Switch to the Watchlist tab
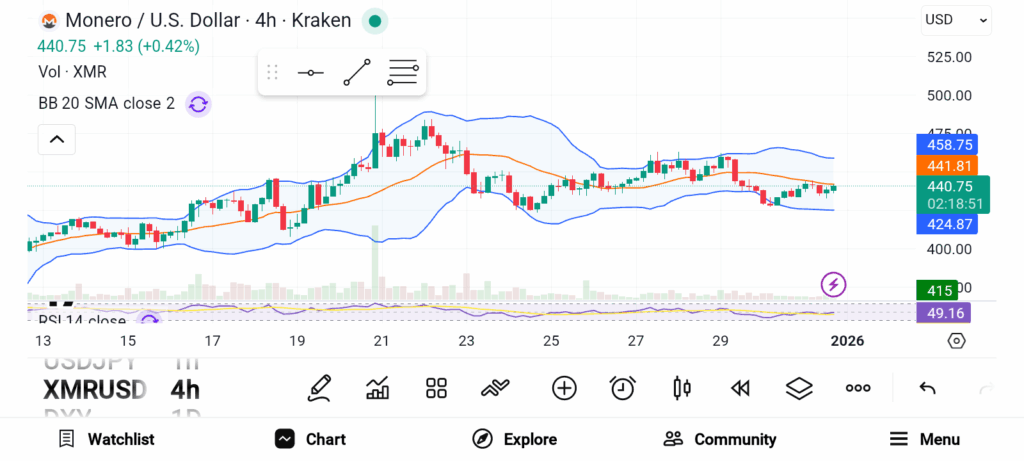The height and width of the screenshot is (461, 1024). 106,439
